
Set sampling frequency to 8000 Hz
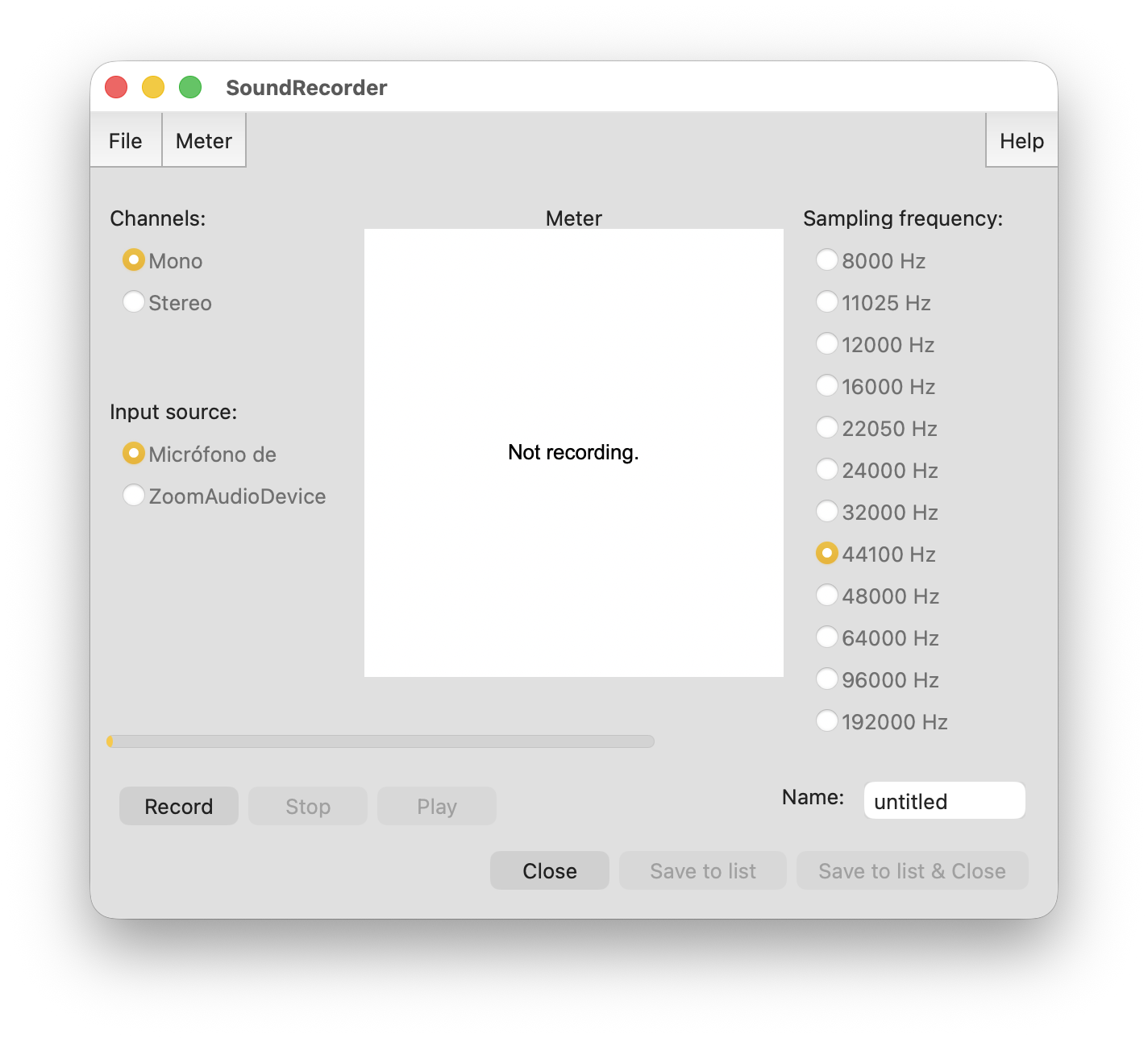827,260
